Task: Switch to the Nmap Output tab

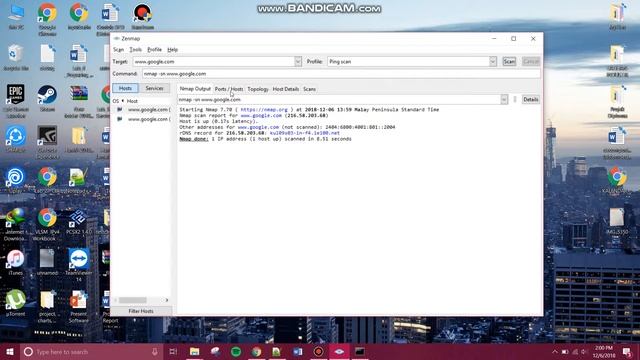Action: (195, 89)
